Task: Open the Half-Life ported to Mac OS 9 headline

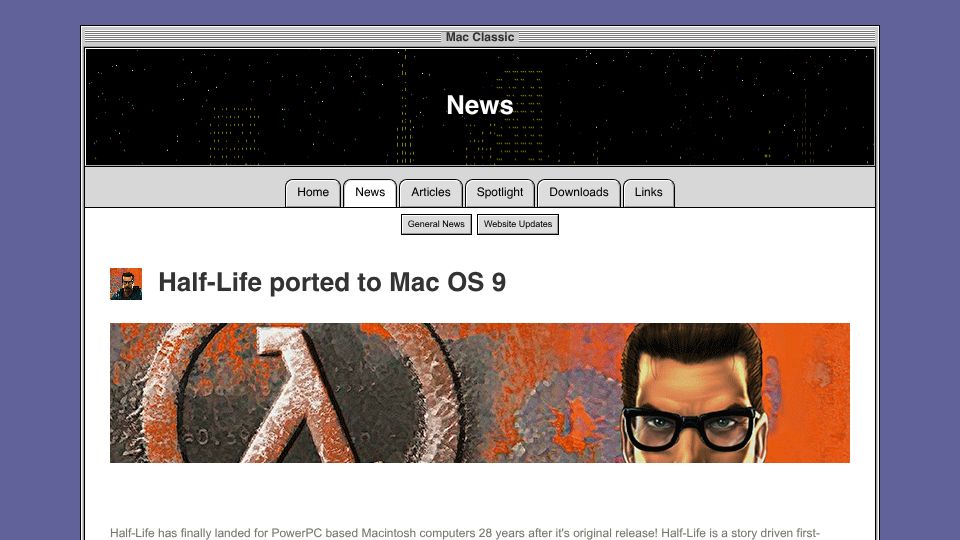Action: pyautogui.click(x=332, y=282)
